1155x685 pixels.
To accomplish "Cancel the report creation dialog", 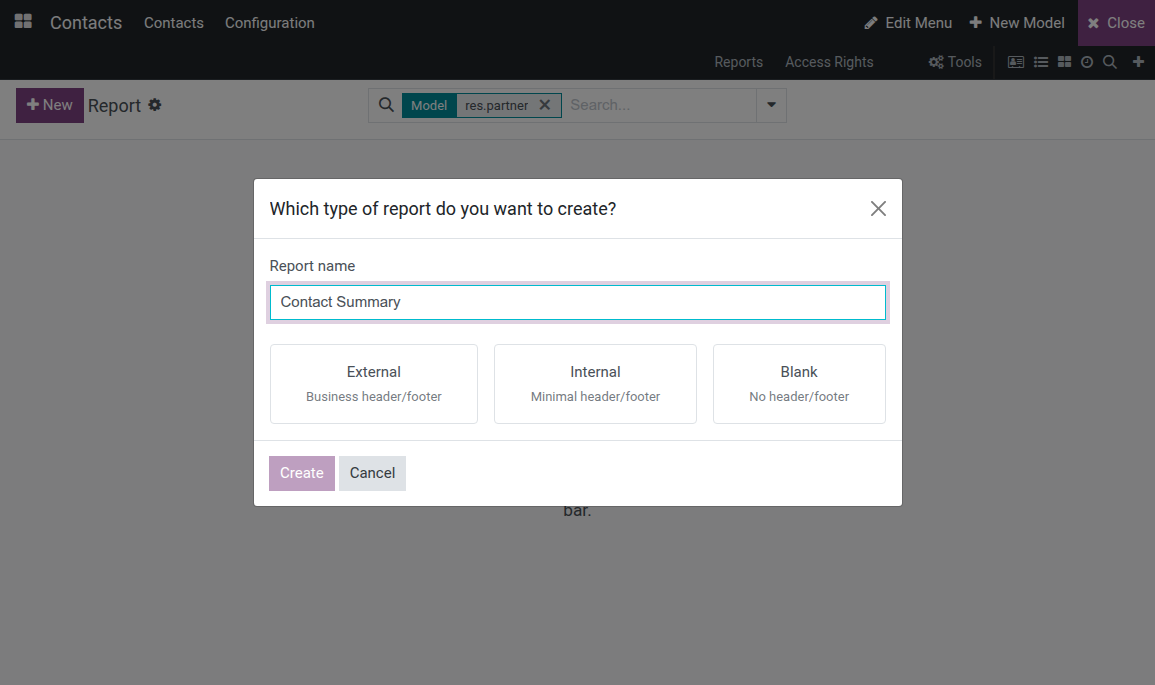I will [372, 473].
